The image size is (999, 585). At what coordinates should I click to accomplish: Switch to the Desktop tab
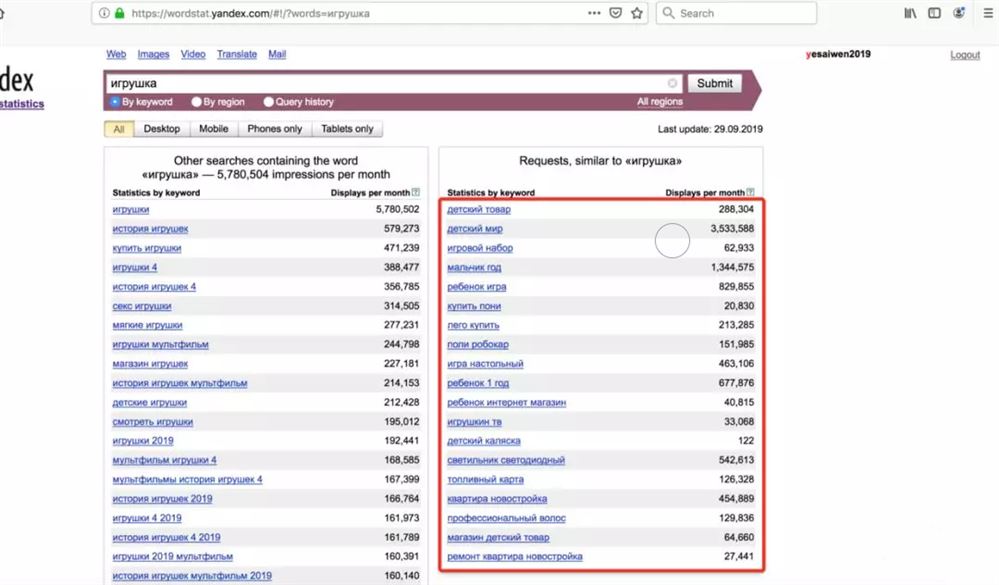click(x=162, y=129)
